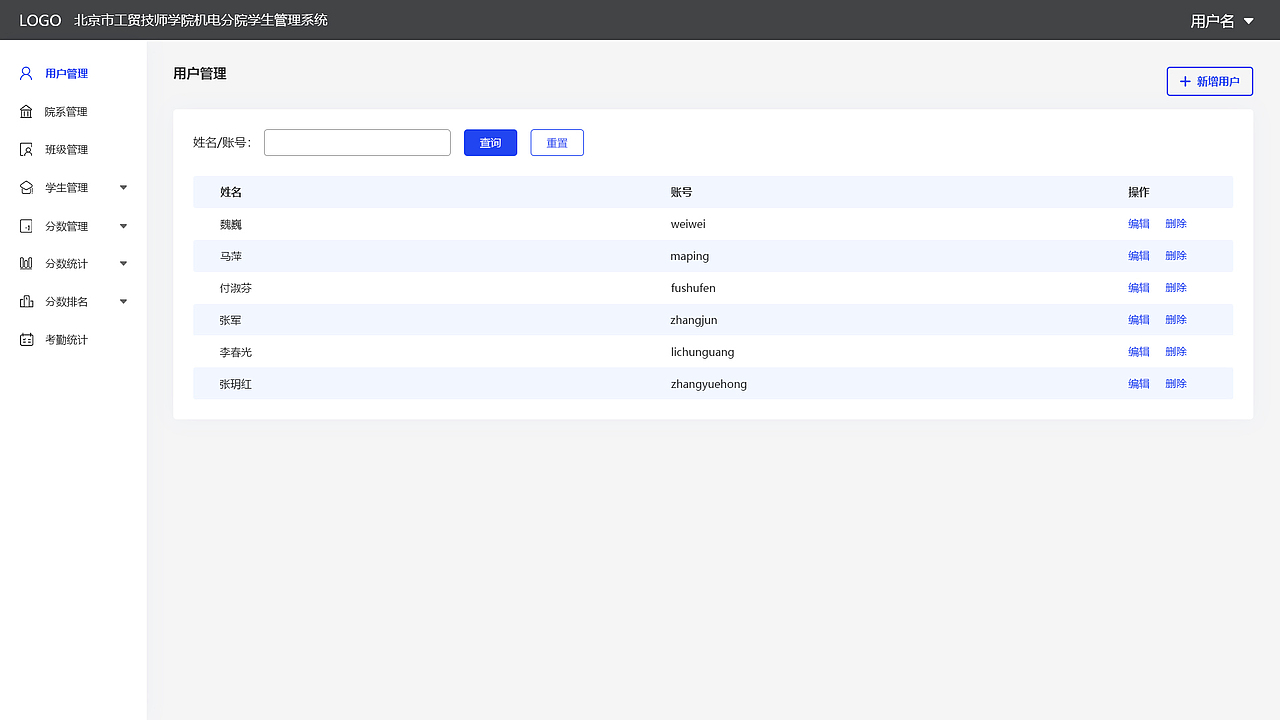Edit the user 付淑芬

[1139, 288]
